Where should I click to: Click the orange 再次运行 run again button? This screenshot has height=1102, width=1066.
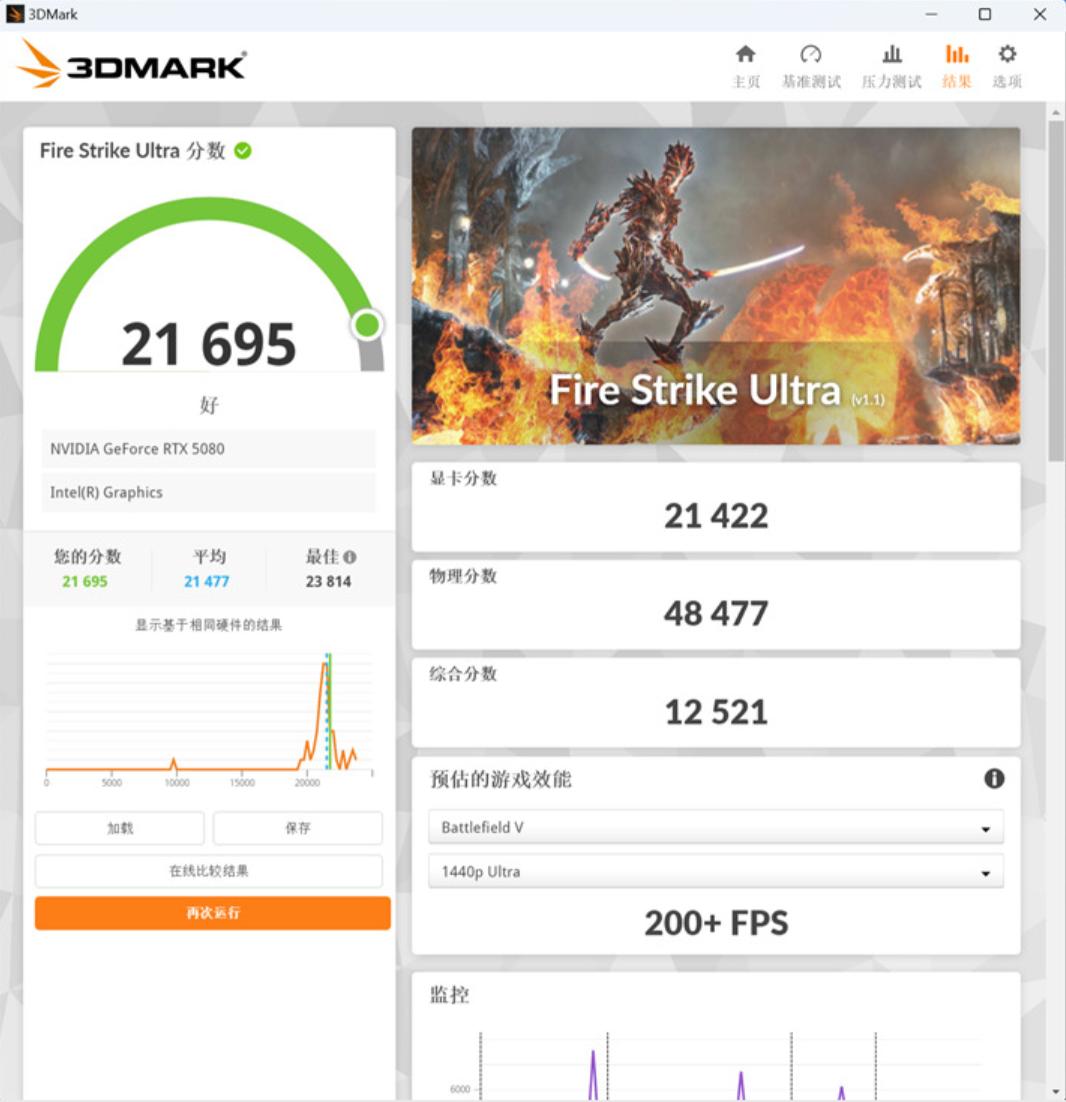point(212,913)
